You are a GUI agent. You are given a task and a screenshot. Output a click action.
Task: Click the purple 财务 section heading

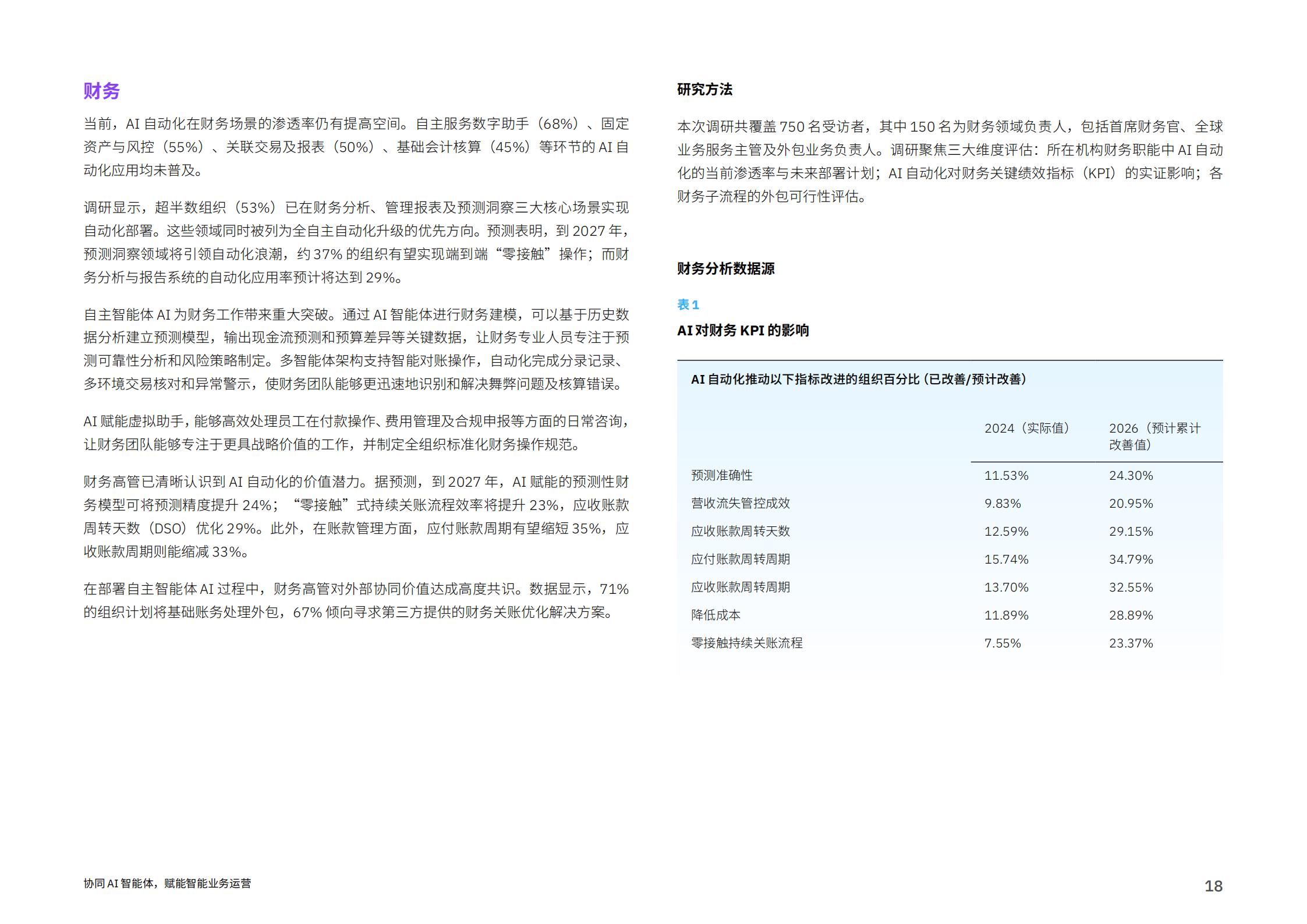point(101,91)
